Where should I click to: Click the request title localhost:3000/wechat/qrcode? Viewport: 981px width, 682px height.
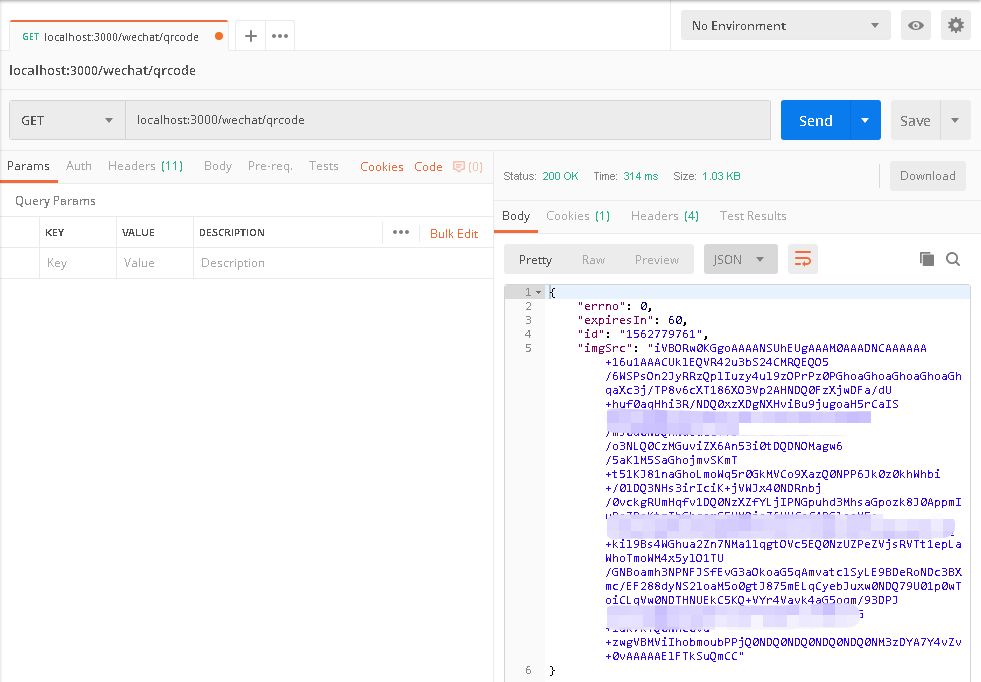coord(102,70)
